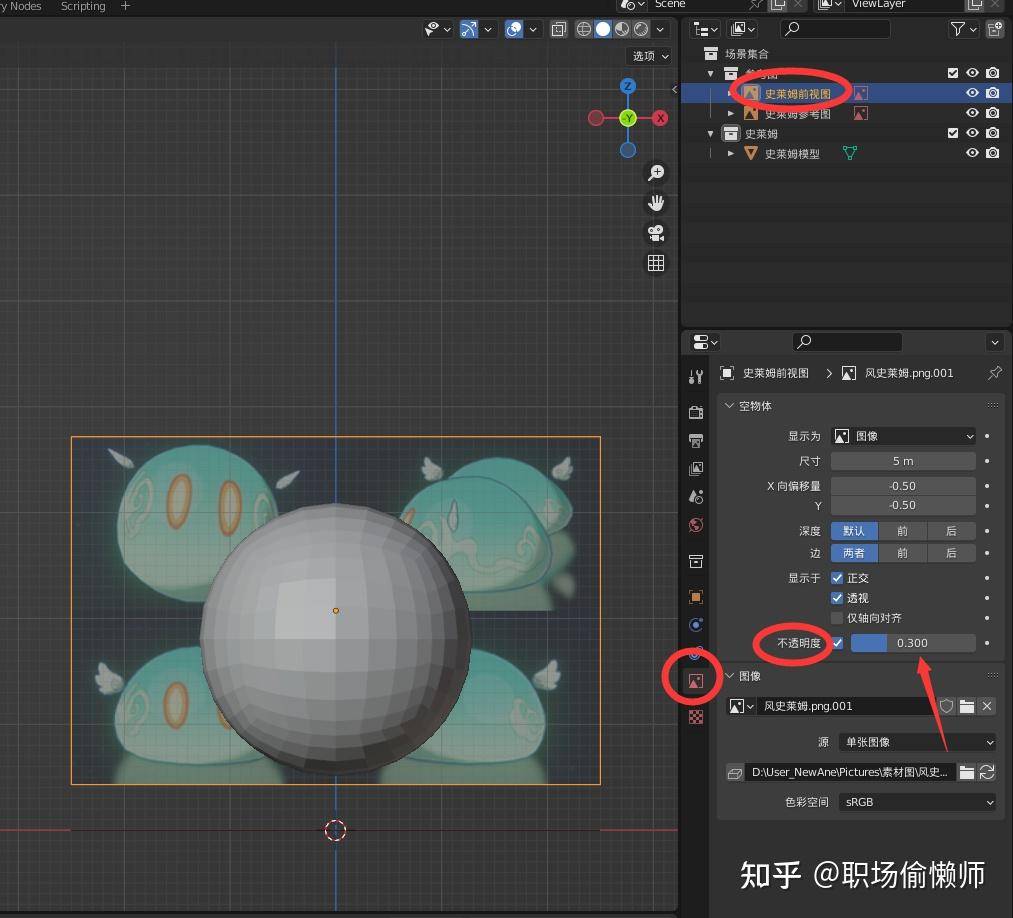Click the green -Y axis gizmo ball
Image resolution: width=1013 pixels, height=918 pixels.
tap(627, 118)
